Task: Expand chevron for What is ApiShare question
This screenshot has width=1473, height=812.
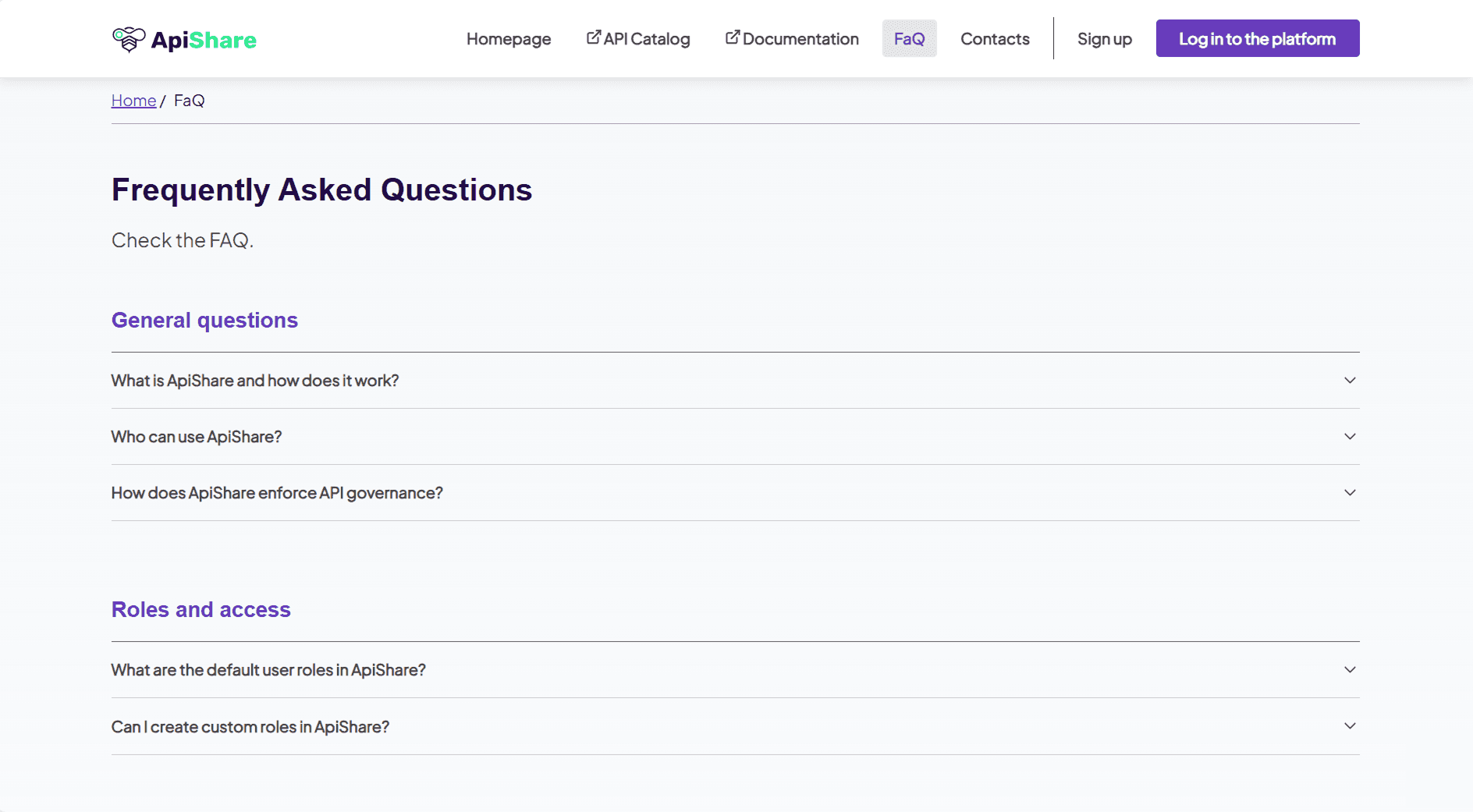Action: 1350,380
